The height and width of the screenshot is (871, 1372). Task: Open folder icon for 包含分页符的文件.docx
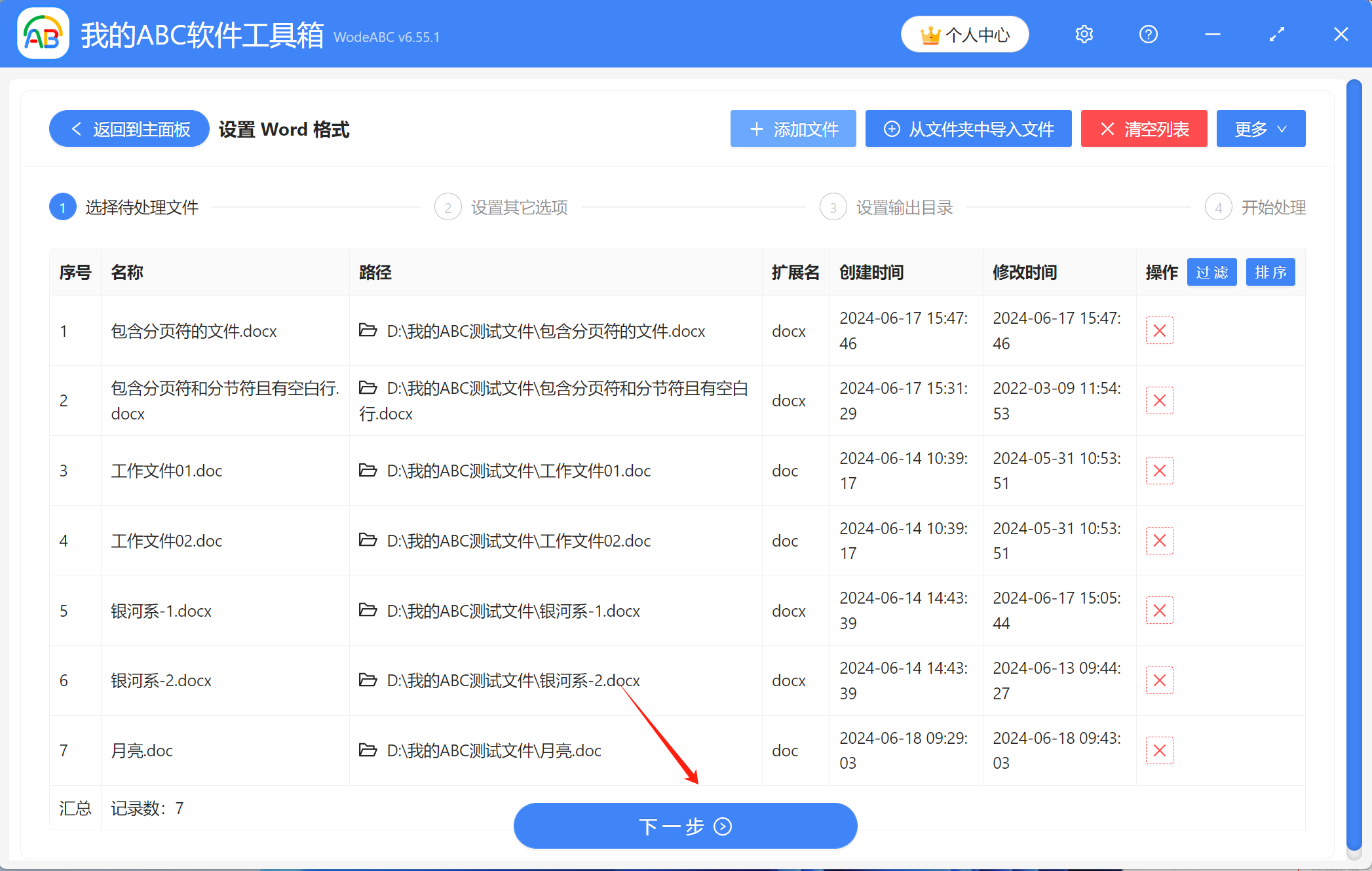tap(368, 331)
